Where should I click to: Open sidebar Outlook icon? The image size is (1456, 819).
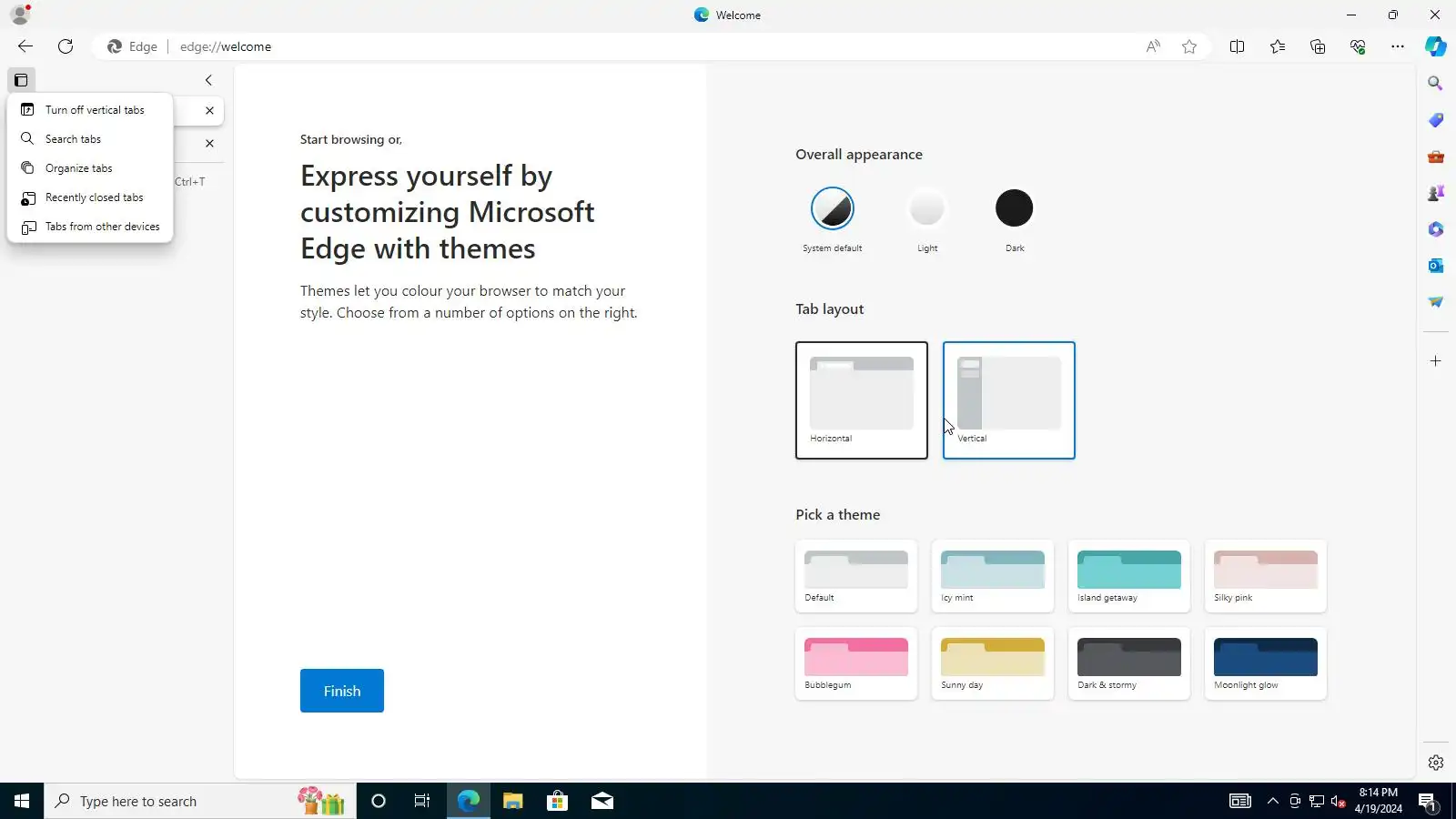pos(1436,266)
